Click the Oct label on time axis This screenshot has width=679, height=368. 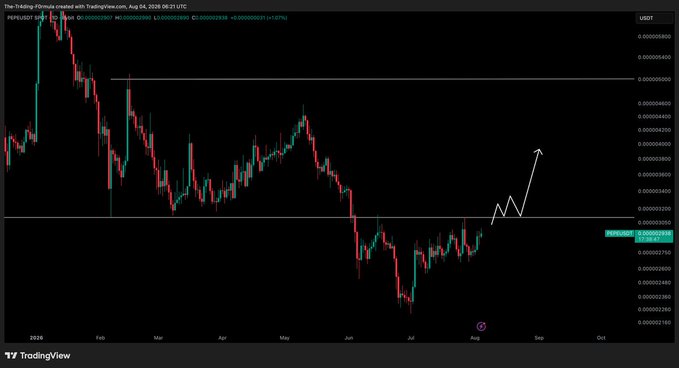(601, 338)
